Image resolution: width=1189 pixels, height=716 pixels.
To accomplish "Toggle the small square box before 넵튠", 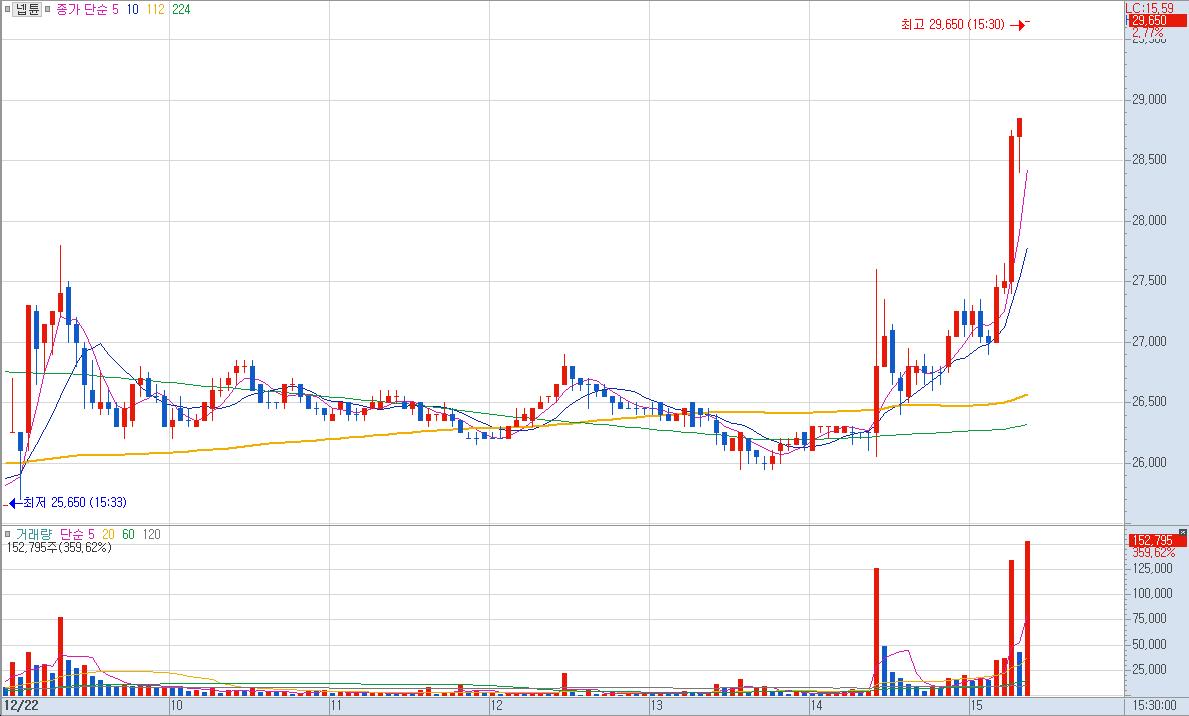I will (x=7, y=10).
